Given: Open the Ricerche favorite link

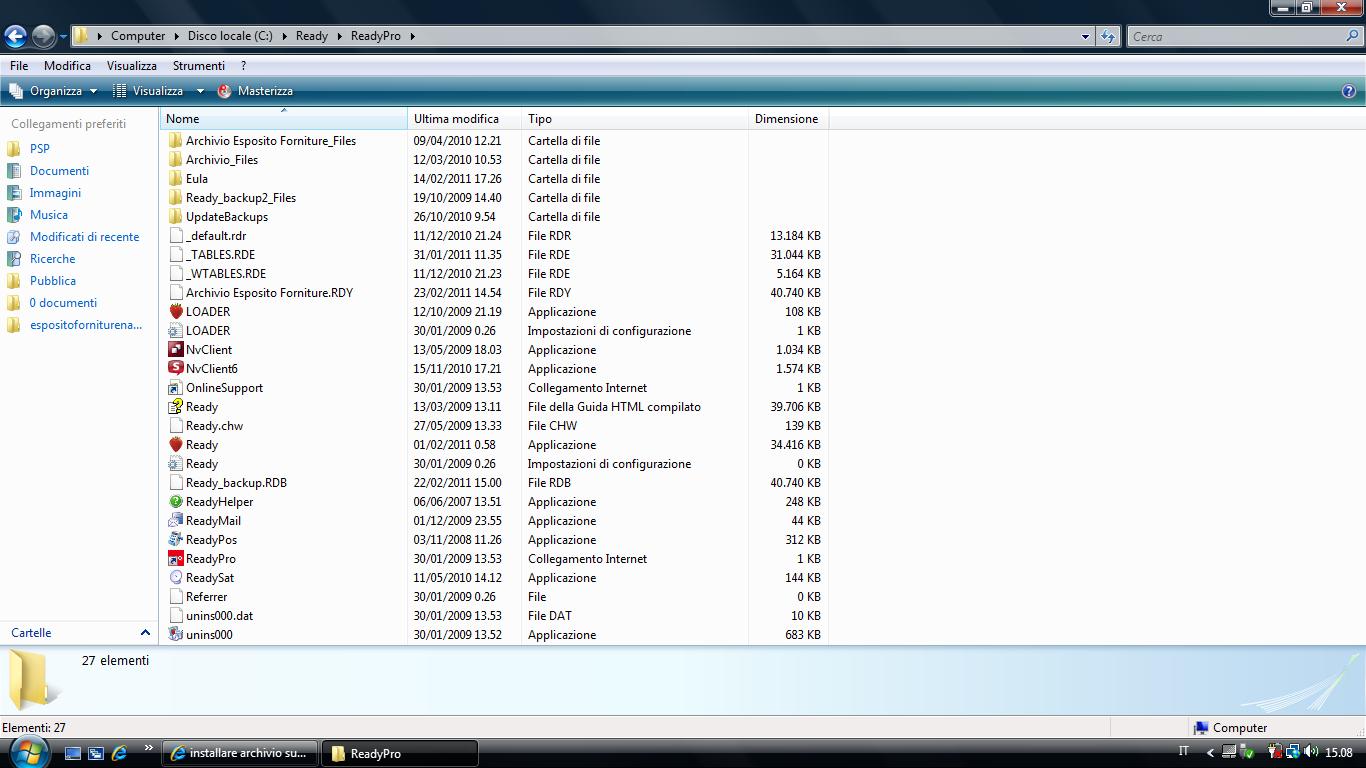Looking at the screenshot, I should tap(52, 259).
